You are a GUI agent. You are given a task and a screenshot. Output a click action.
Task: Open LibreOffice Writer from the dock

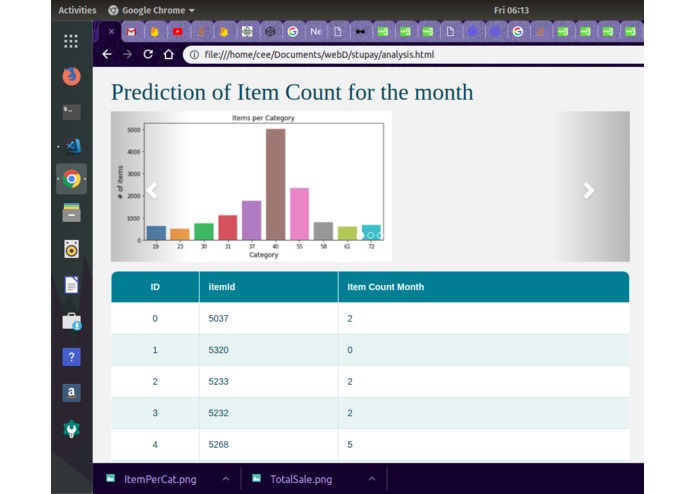pyautogui.click(x=71, y=285)
